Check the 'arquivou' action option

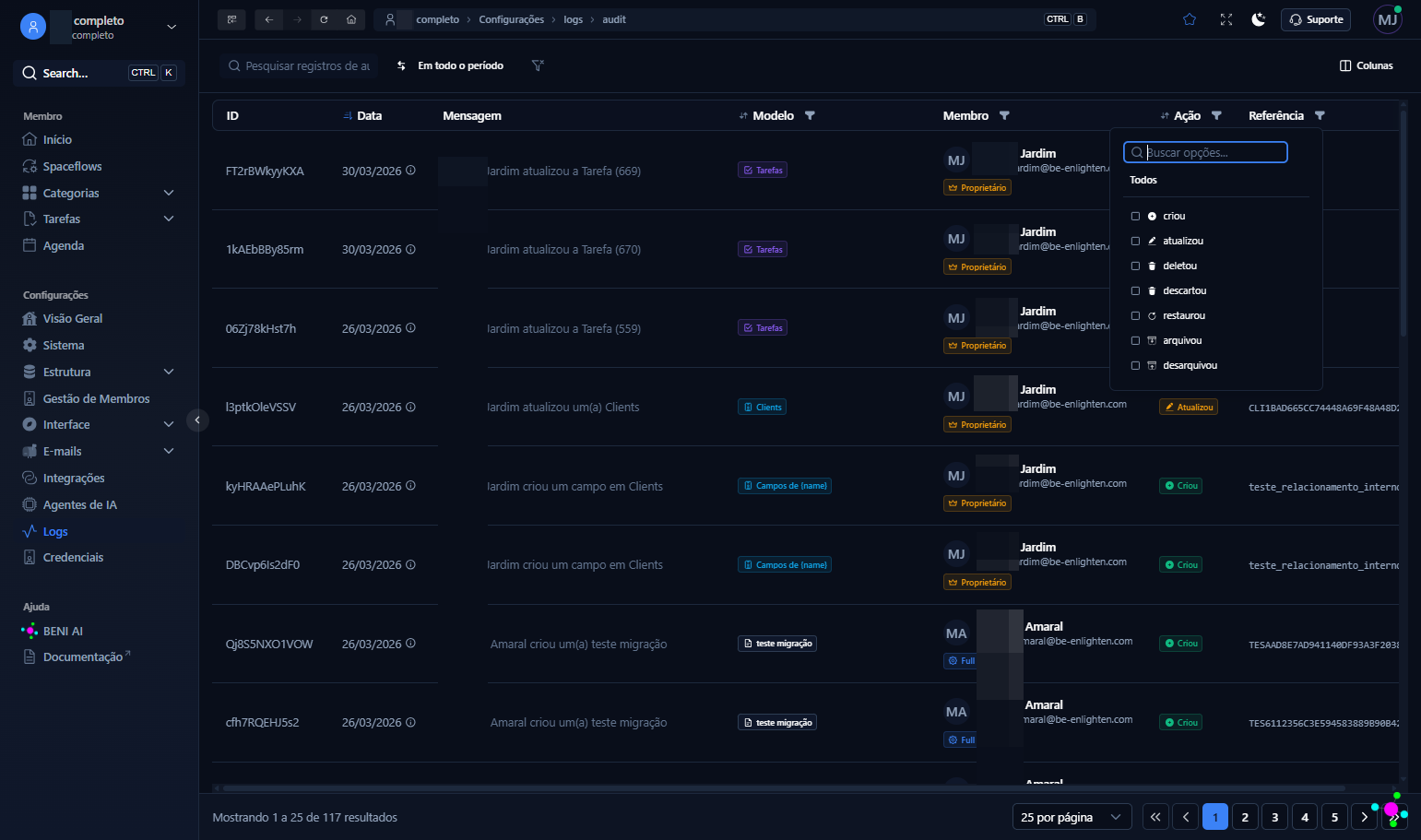(x=1135, y=340)
